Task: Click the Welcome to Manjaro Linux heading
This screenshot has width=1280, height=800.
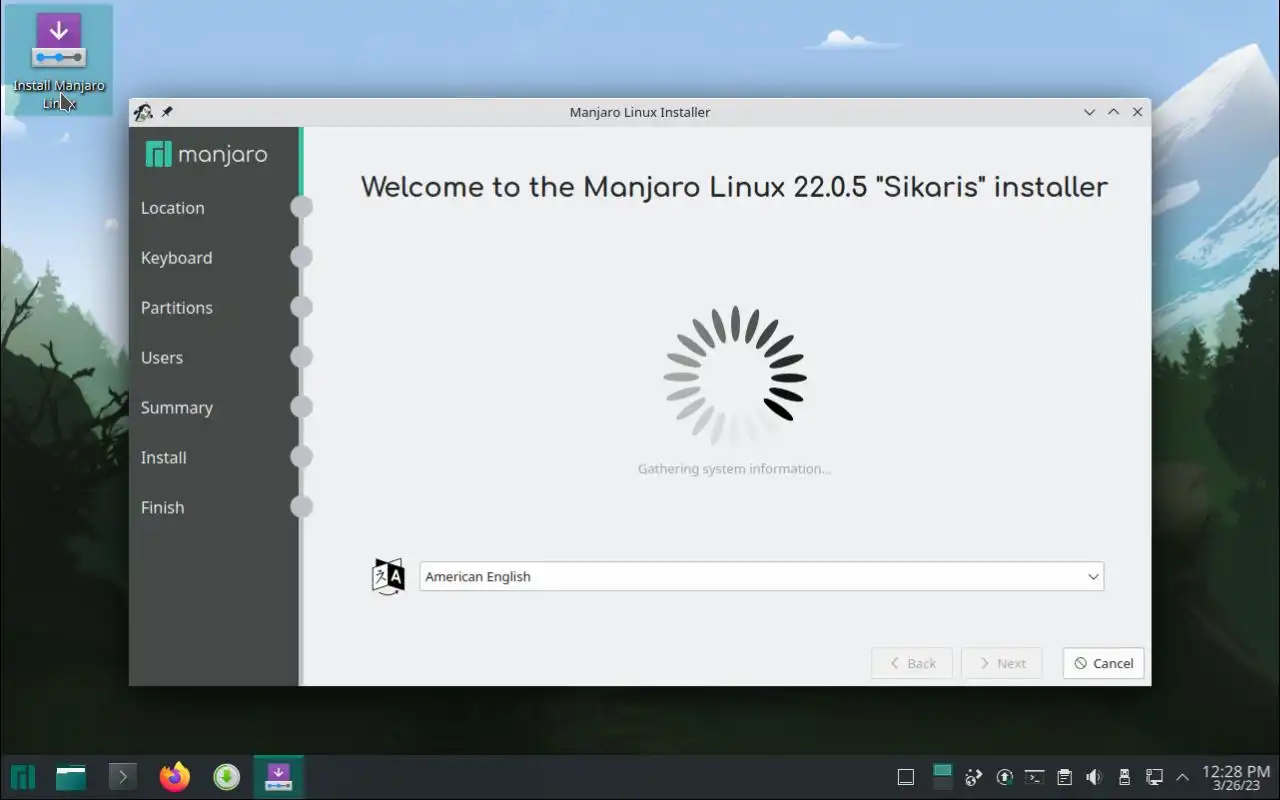Action: pyautogui.click(x=734, y=187)
